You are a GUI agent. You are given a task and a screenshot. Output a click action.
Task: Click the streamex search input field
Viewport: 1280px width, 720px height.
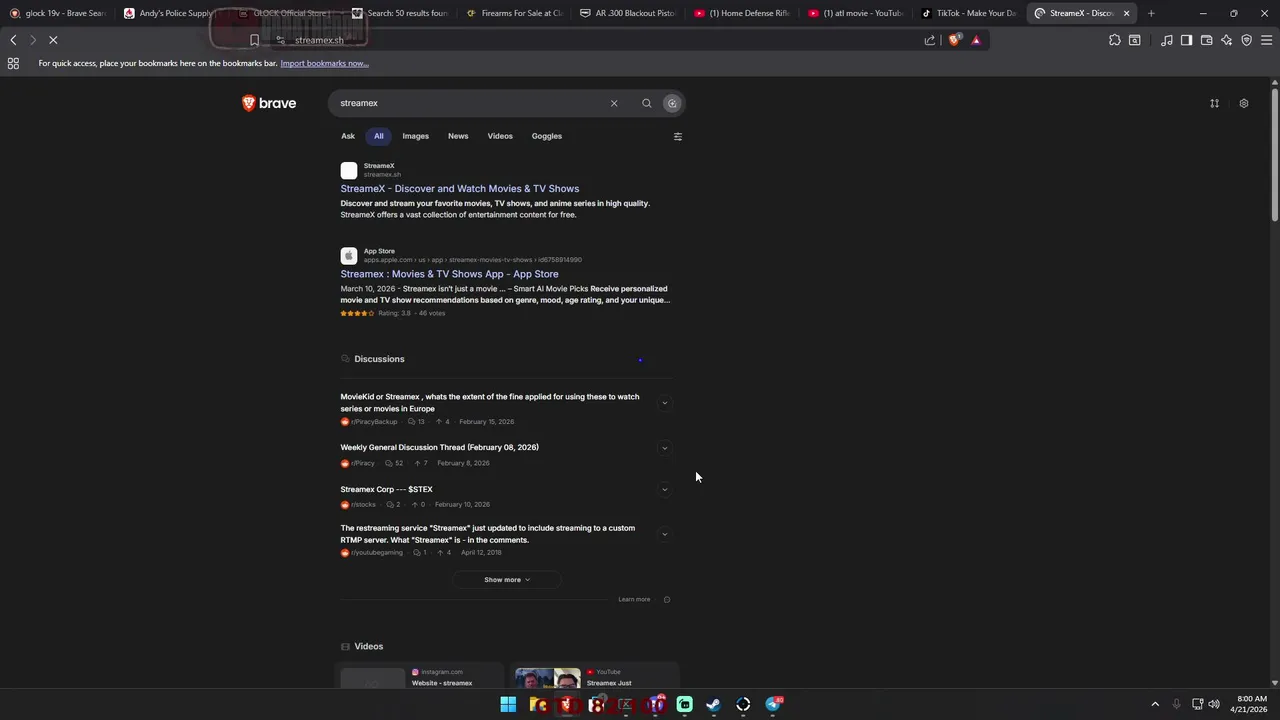click(x=470, y=103)
